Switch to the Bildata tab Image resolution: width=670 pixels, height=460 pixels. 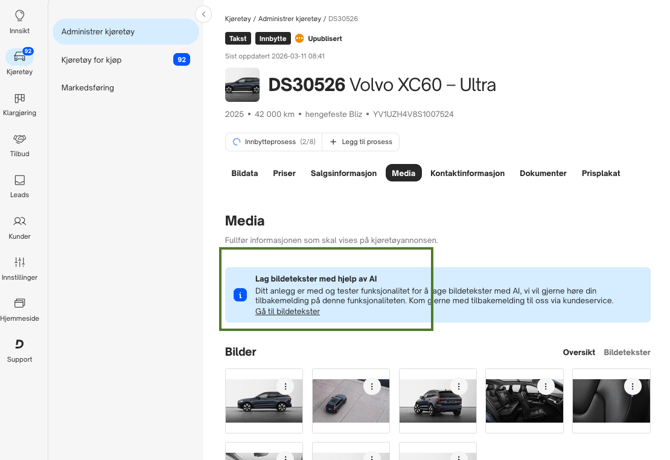coord(244,173)
